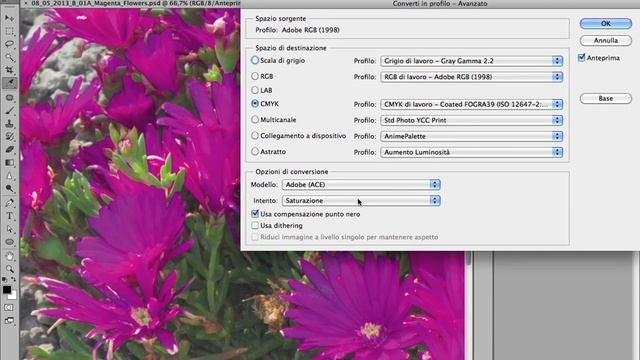Select the Crop tool

click(x=9, y=70)
